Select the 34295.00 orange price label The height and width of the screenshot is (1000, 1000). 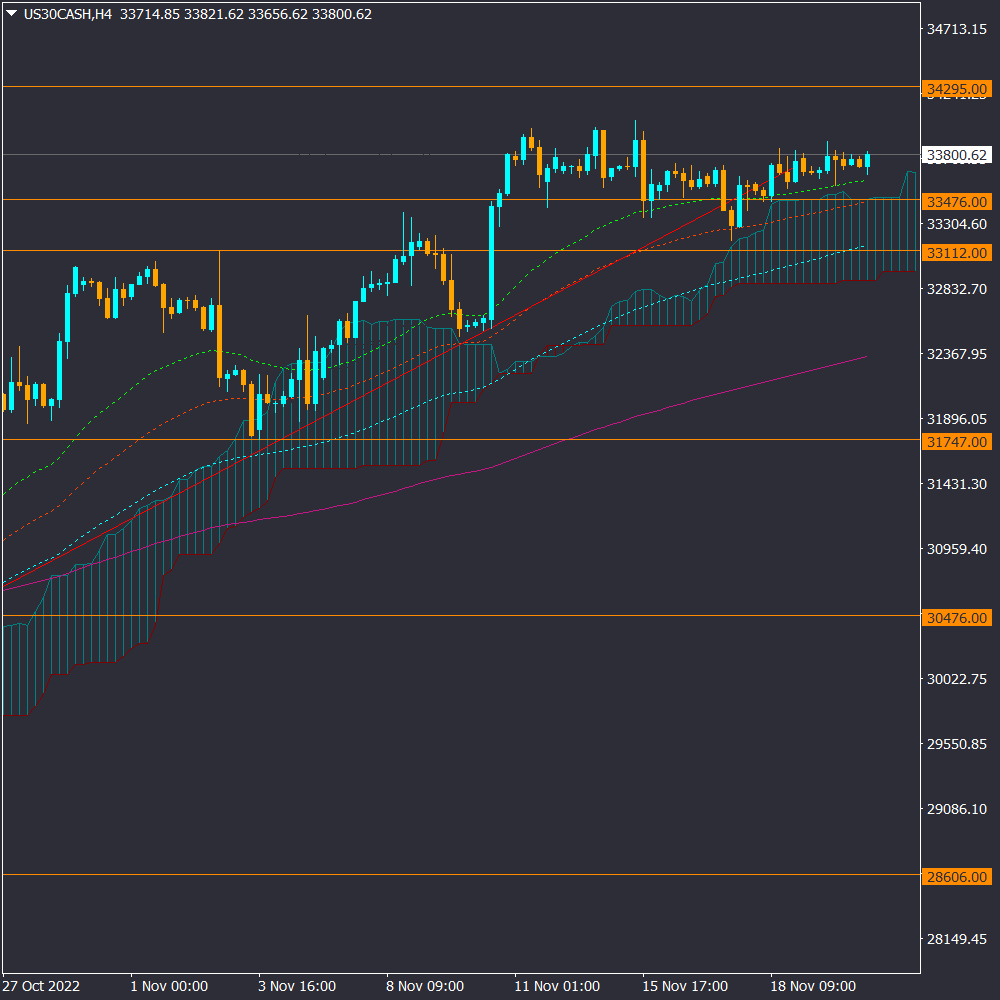click(958, 89)
